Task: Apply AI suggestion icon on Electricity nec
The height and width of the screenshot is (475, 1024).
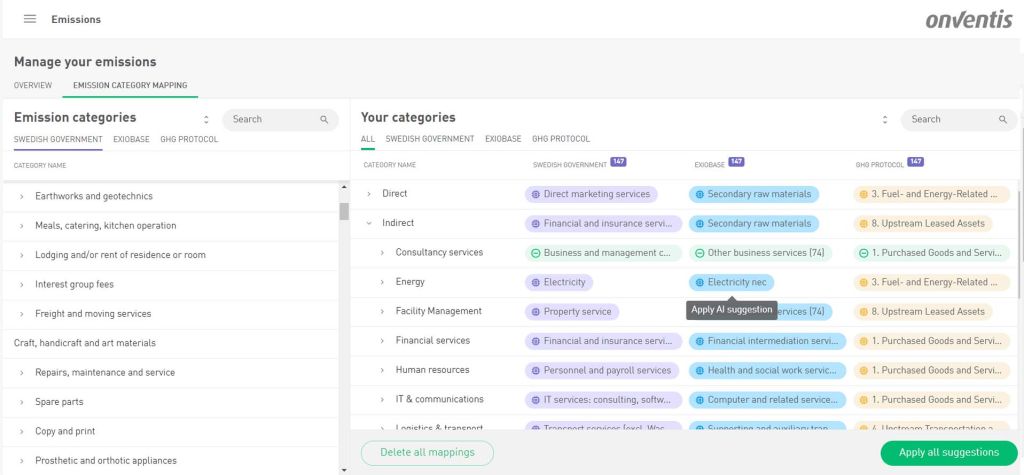Action: [699, 283]
